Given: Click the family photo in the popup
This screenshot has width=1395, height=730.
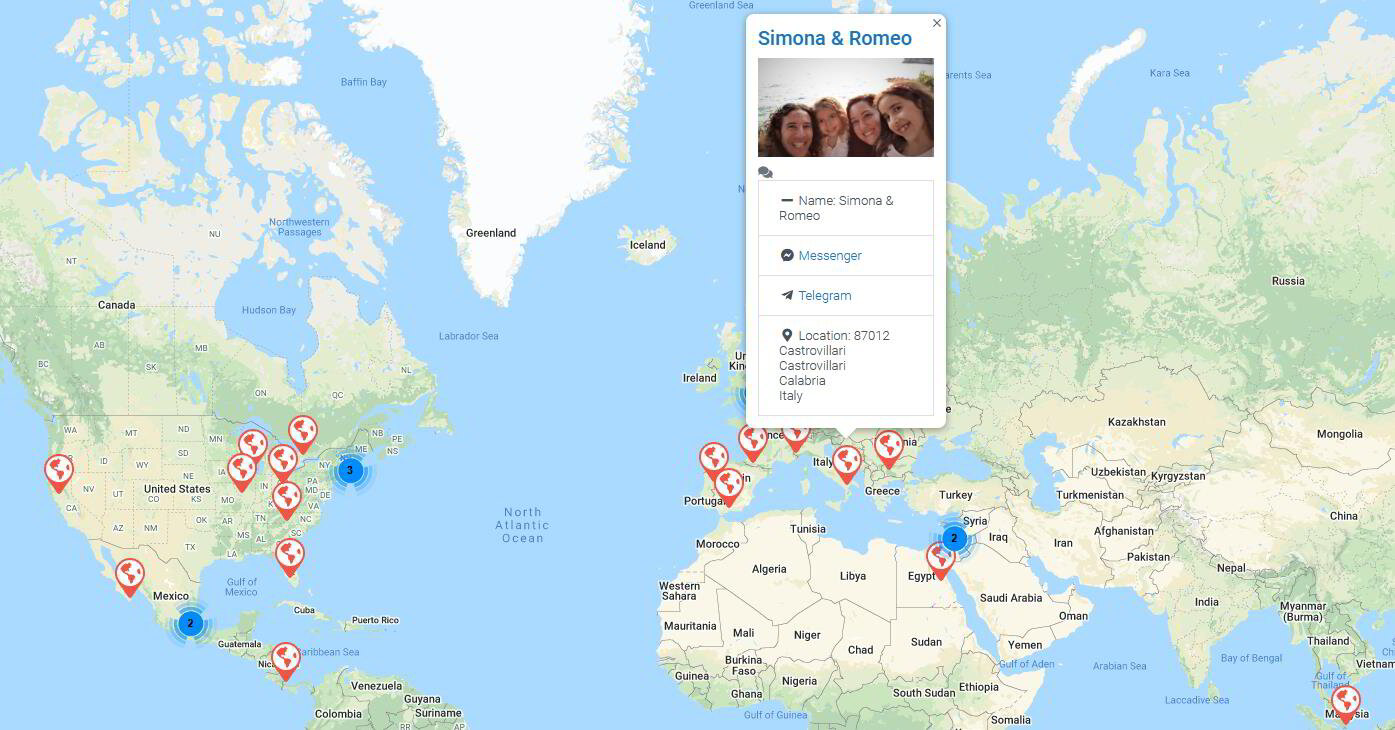Looking at the screenshot, I should click(845, 107).
